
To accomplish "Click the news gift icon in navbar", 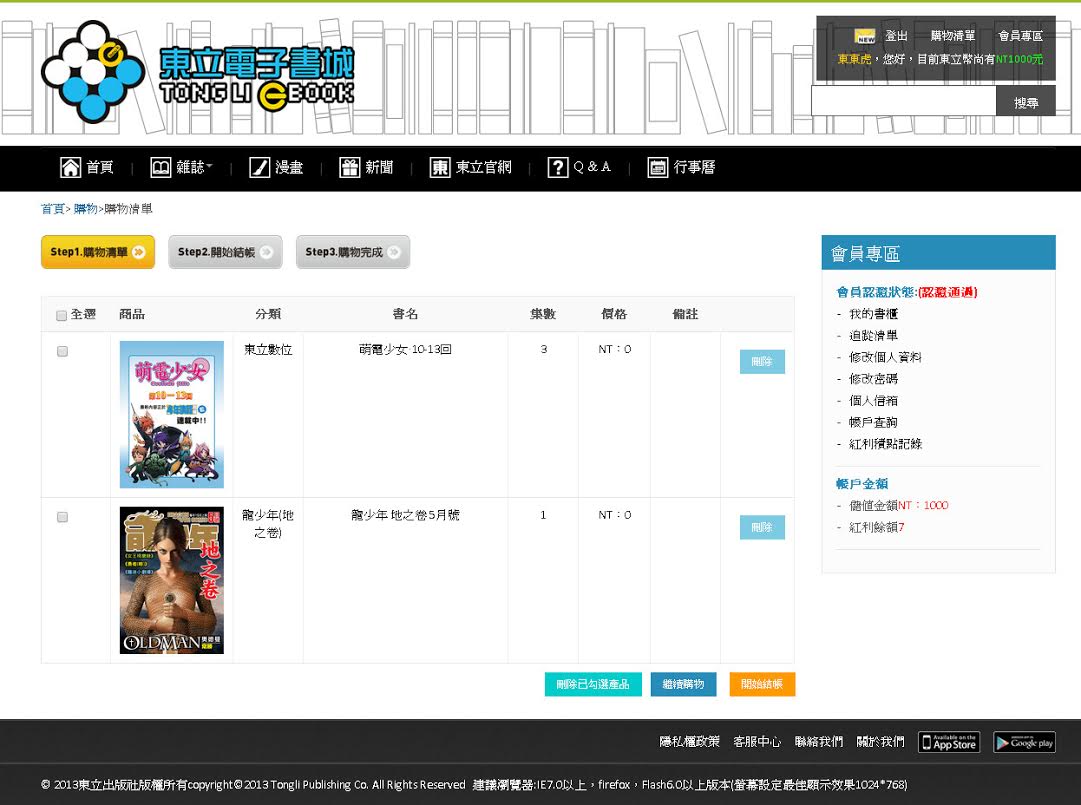I will pyautogui.click(x=349, y=167).
